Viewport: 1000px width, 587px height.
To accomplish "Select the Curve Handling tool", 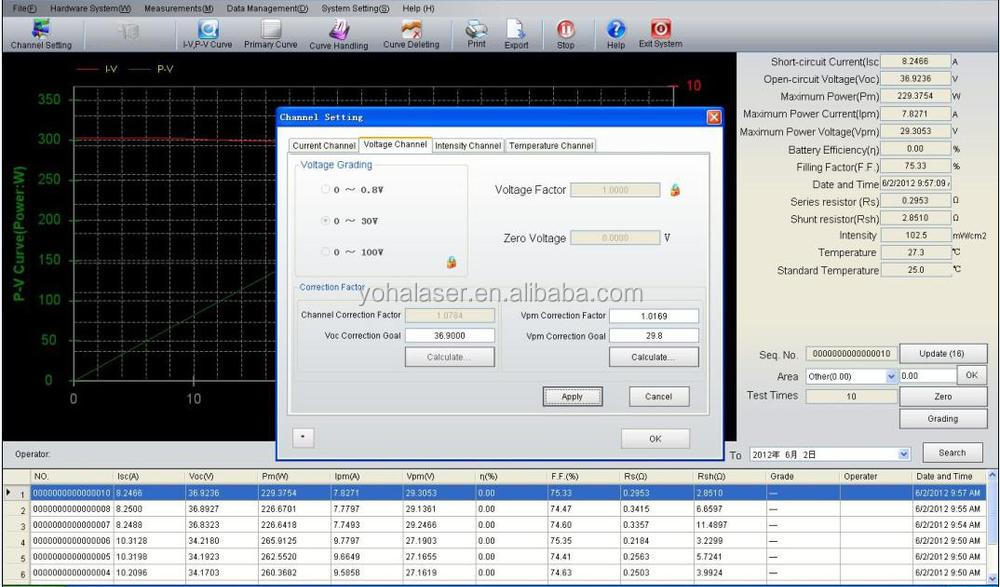I will coord(339,34).
